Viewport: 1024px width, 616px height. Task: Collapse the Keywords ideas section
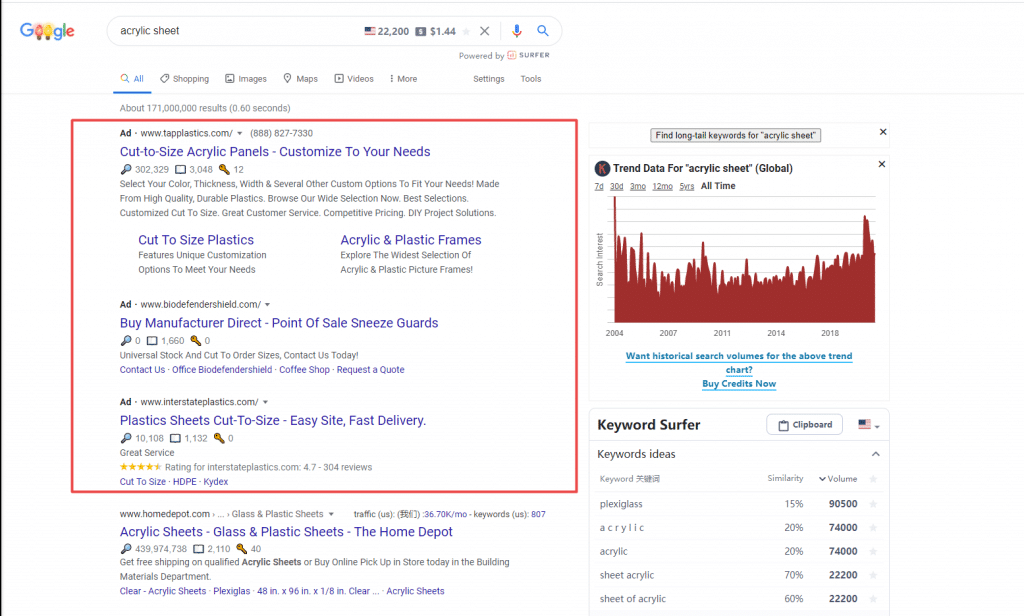(876, 454)
